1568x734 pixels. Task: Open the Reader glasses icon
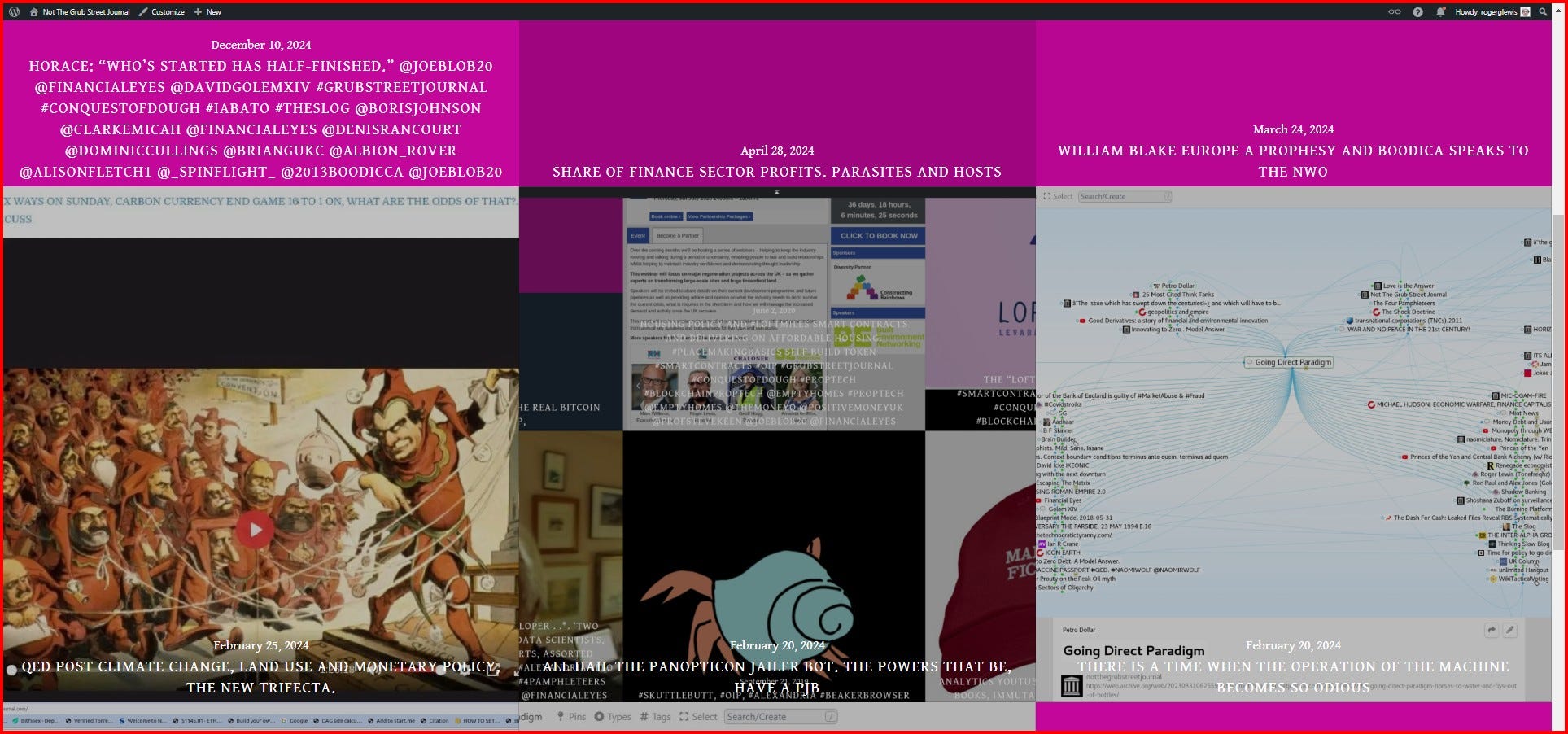1395,11
